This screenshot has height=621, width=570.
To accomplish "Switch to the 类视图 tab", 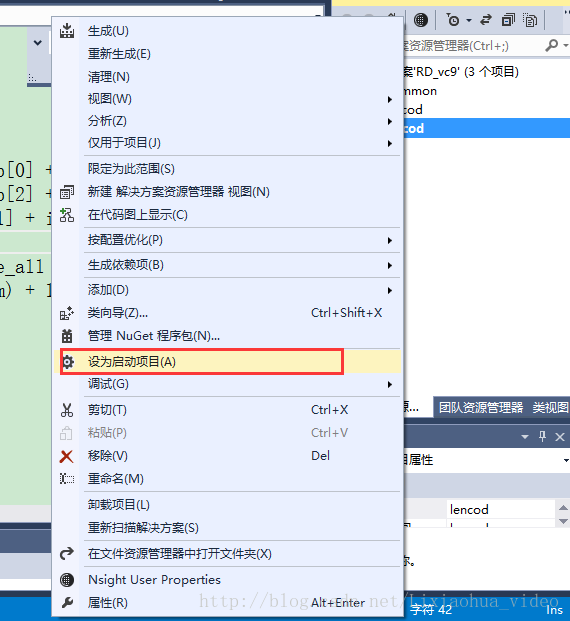I will coord(550,407).
